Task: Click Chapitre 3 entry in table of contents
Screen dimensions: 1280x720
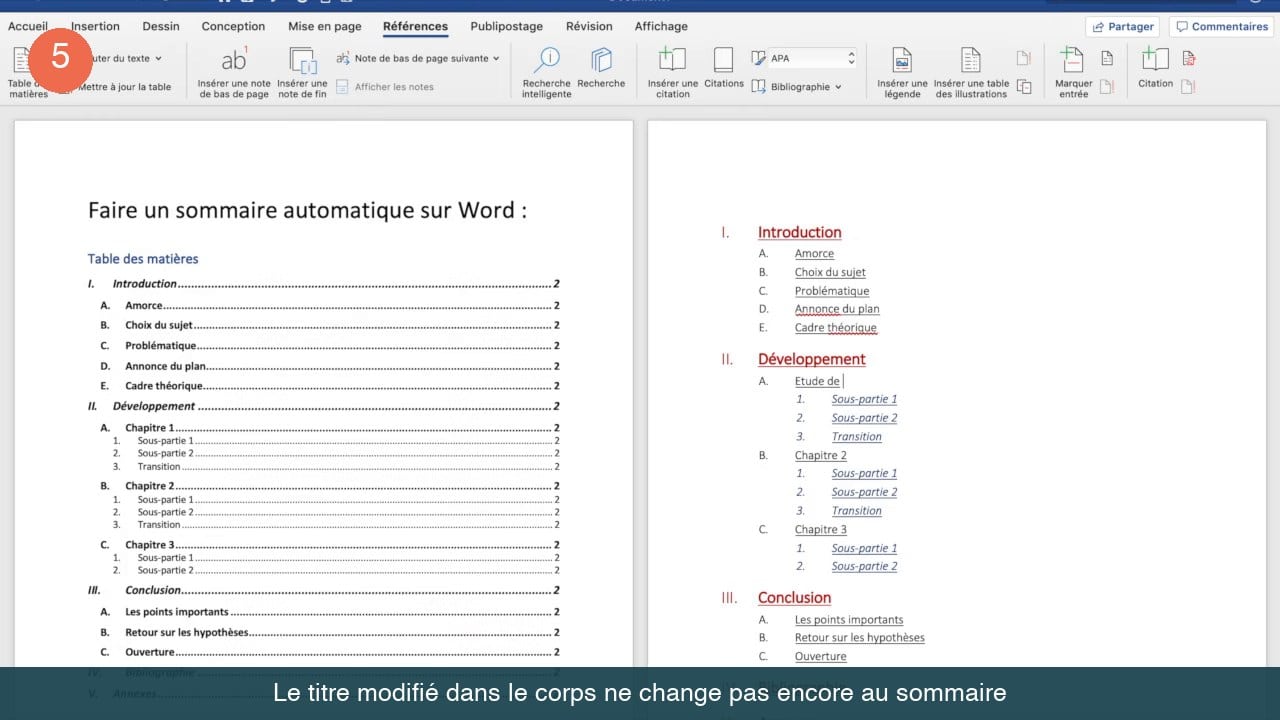Action: 330,545
